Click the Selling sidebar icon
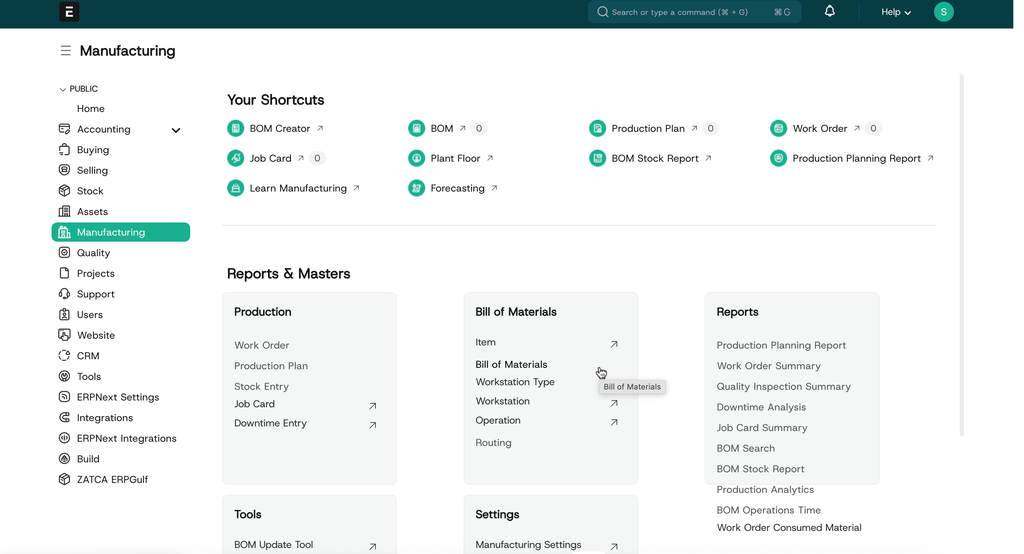Image resolution: width=1024 pixels, height=554 pixels. (x=64, y=170)
